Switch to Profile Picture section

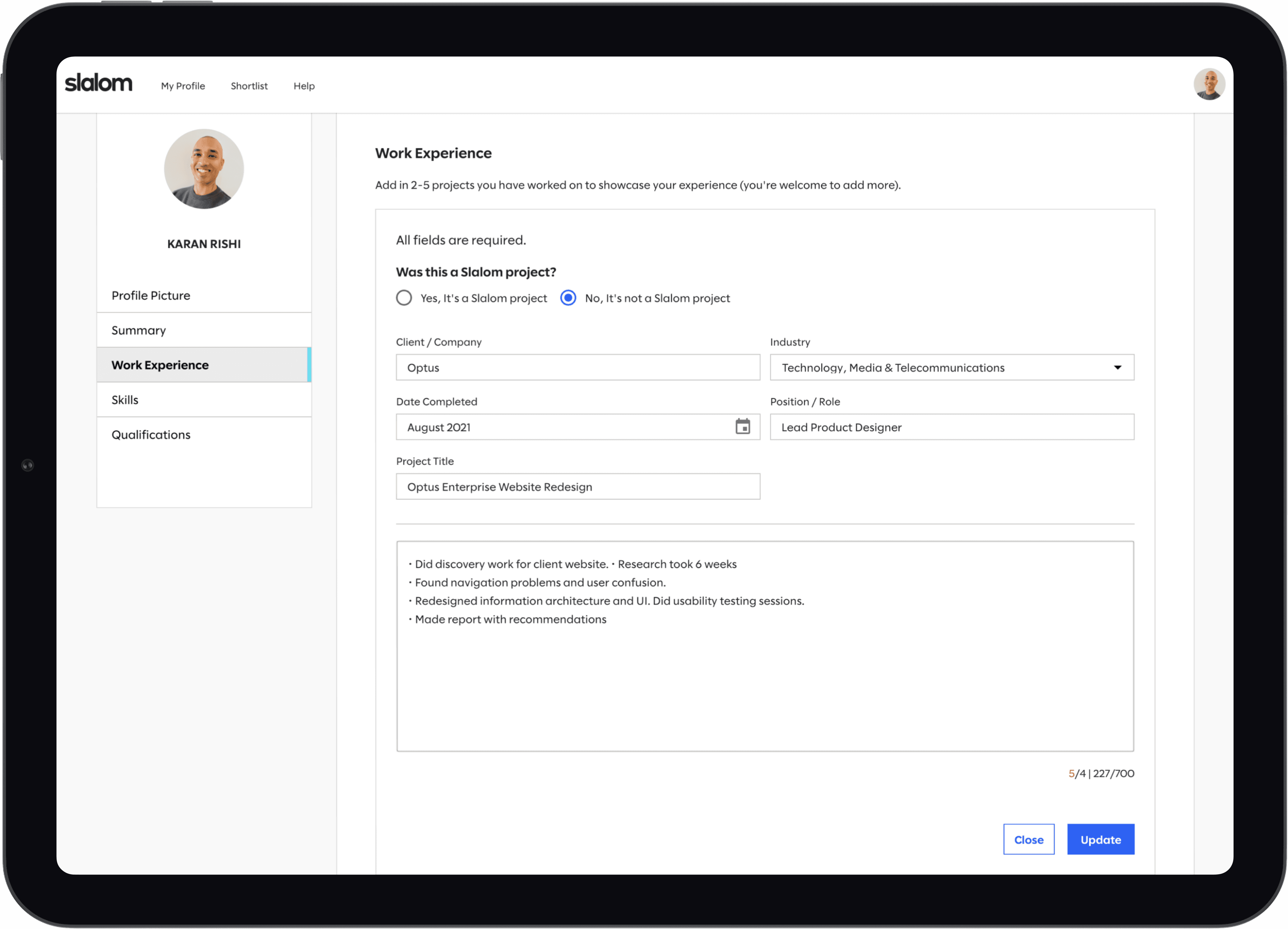point(151,295)
